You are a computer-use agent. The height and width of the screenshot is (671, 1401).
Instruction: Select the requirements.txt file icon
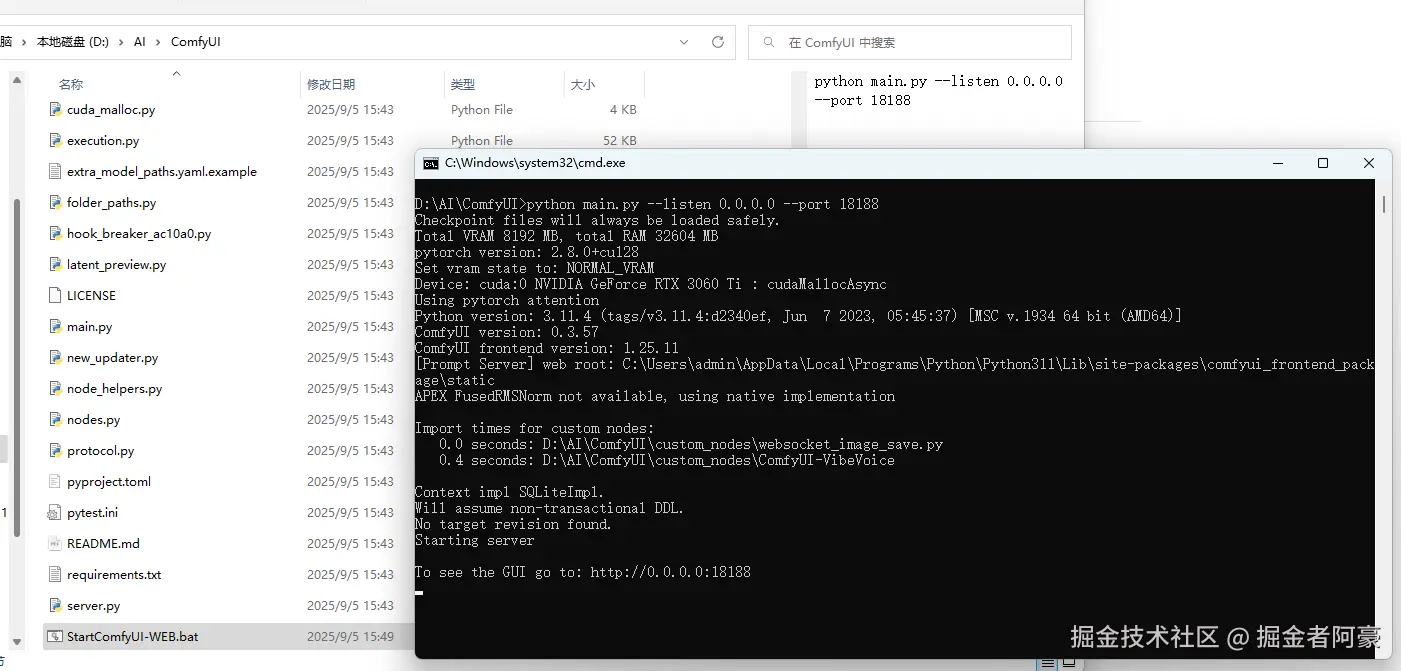click(56, 574)
